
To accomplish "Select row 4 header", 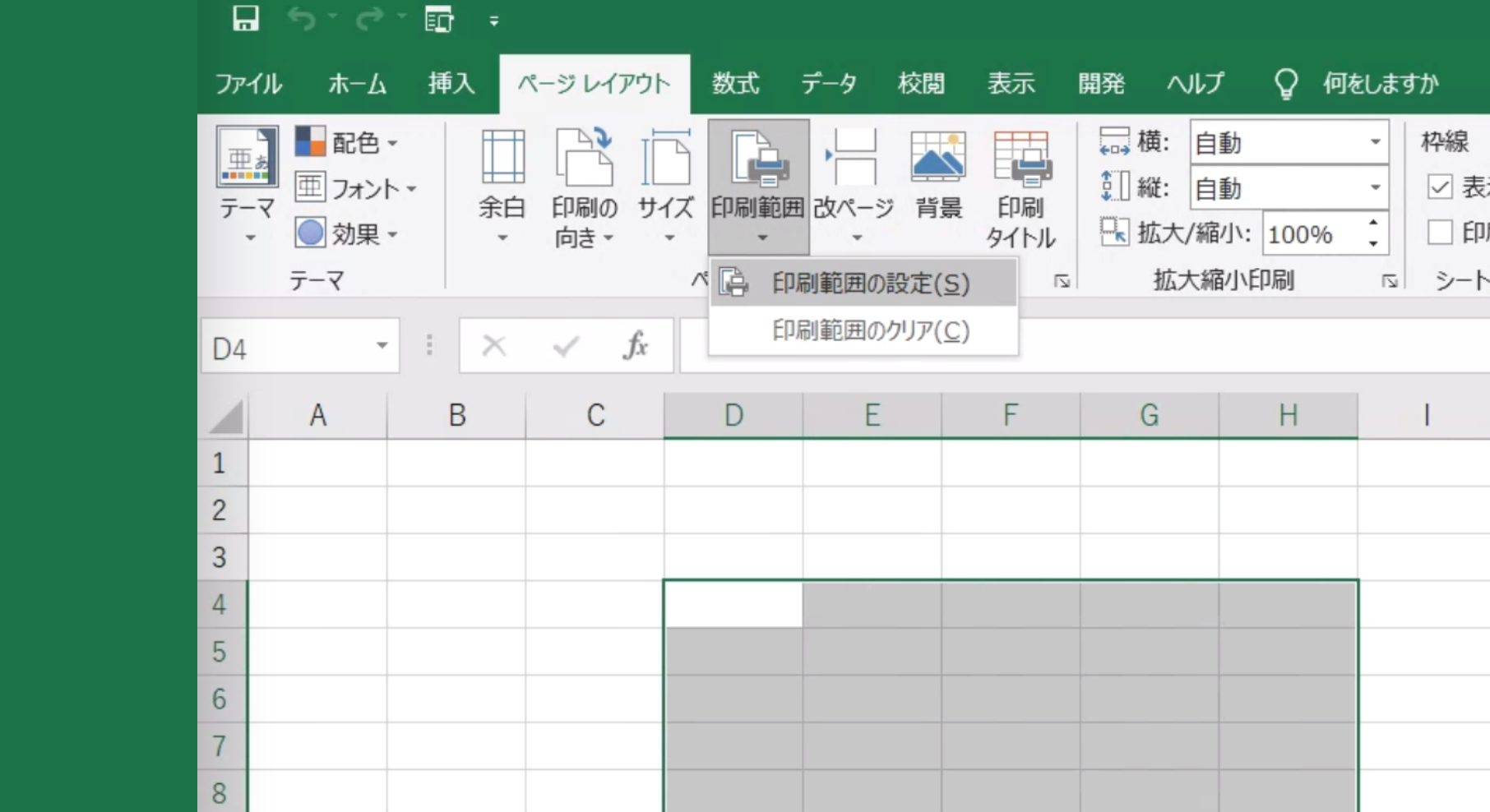I will (222, 604).
